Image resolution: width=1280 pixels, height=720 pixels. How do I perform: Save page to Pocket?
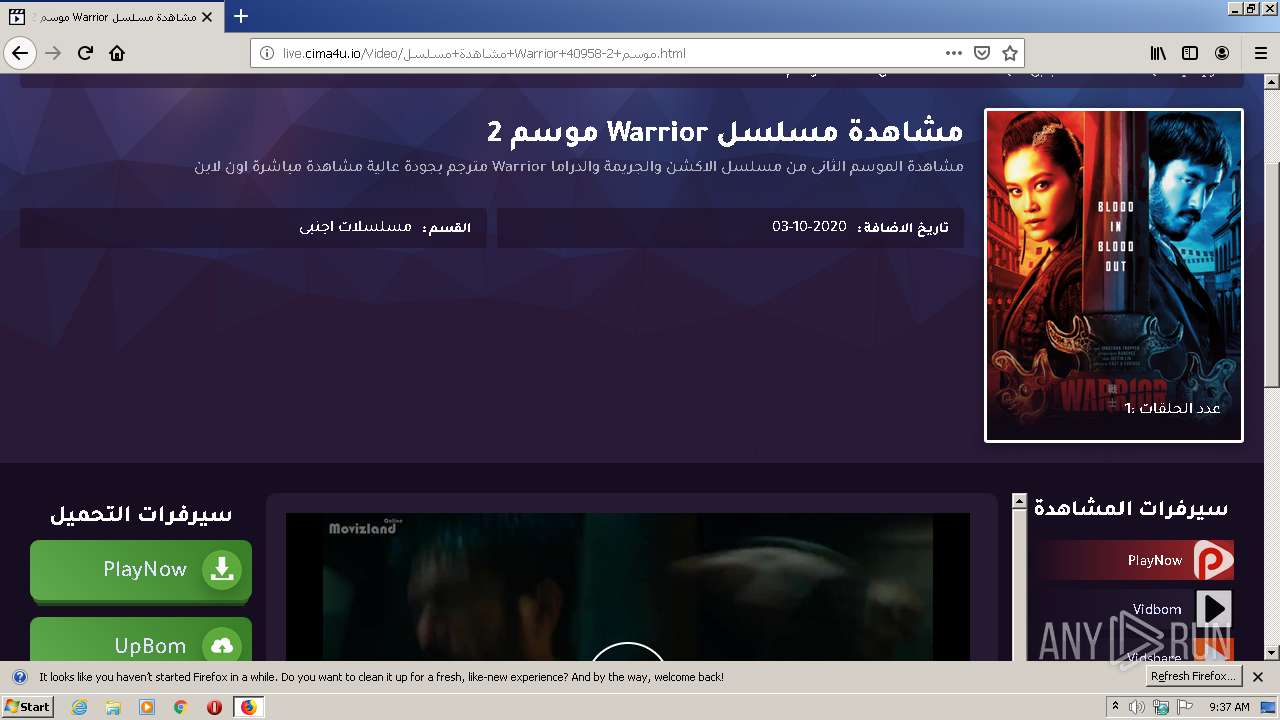click(x=982, y=53)
